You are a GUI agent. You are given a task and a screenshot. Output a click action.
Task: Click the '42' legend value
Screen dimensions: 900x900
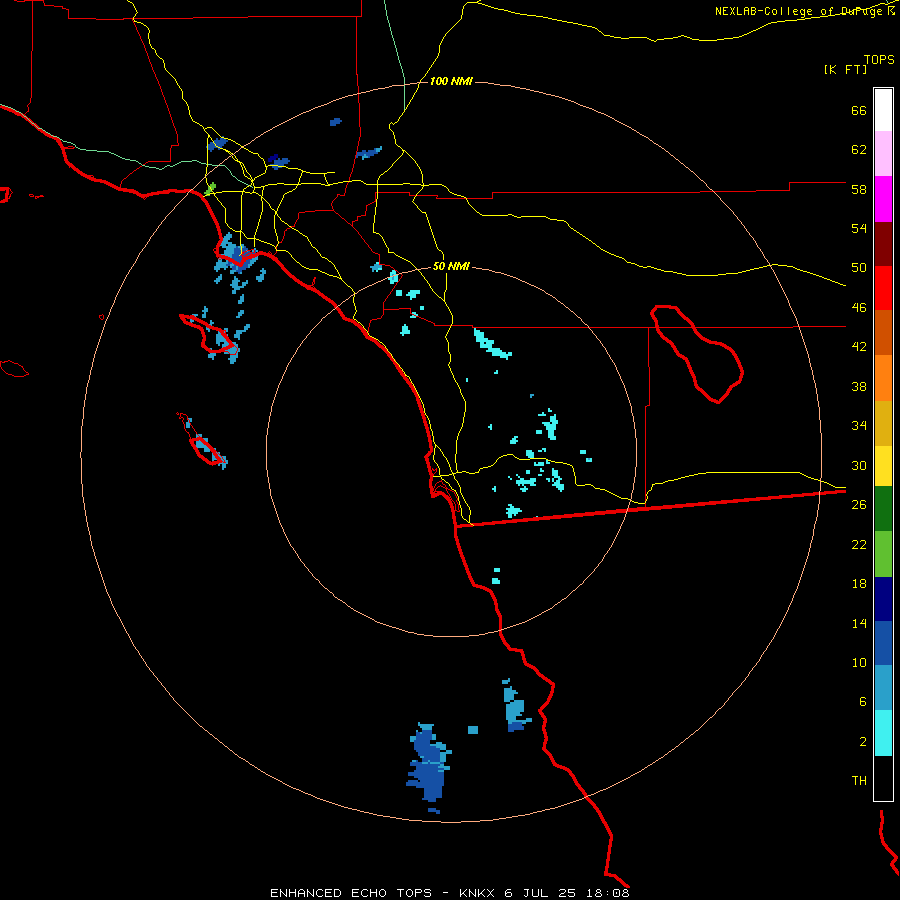pyautogui.click(x=859, y=347)
